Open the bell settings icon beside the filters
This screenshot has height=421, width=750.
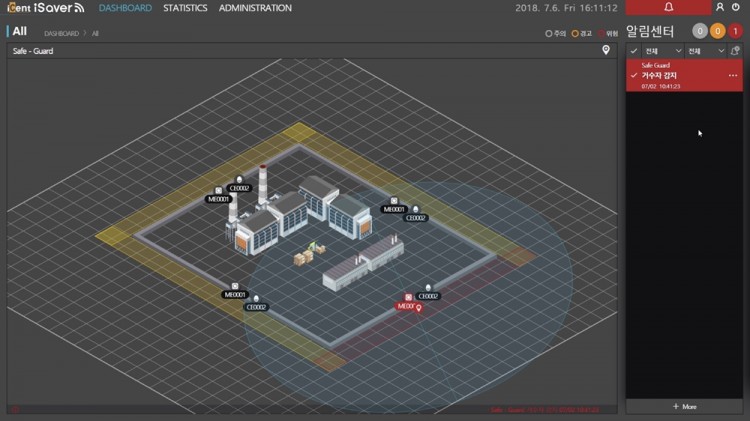coord(735,50)
